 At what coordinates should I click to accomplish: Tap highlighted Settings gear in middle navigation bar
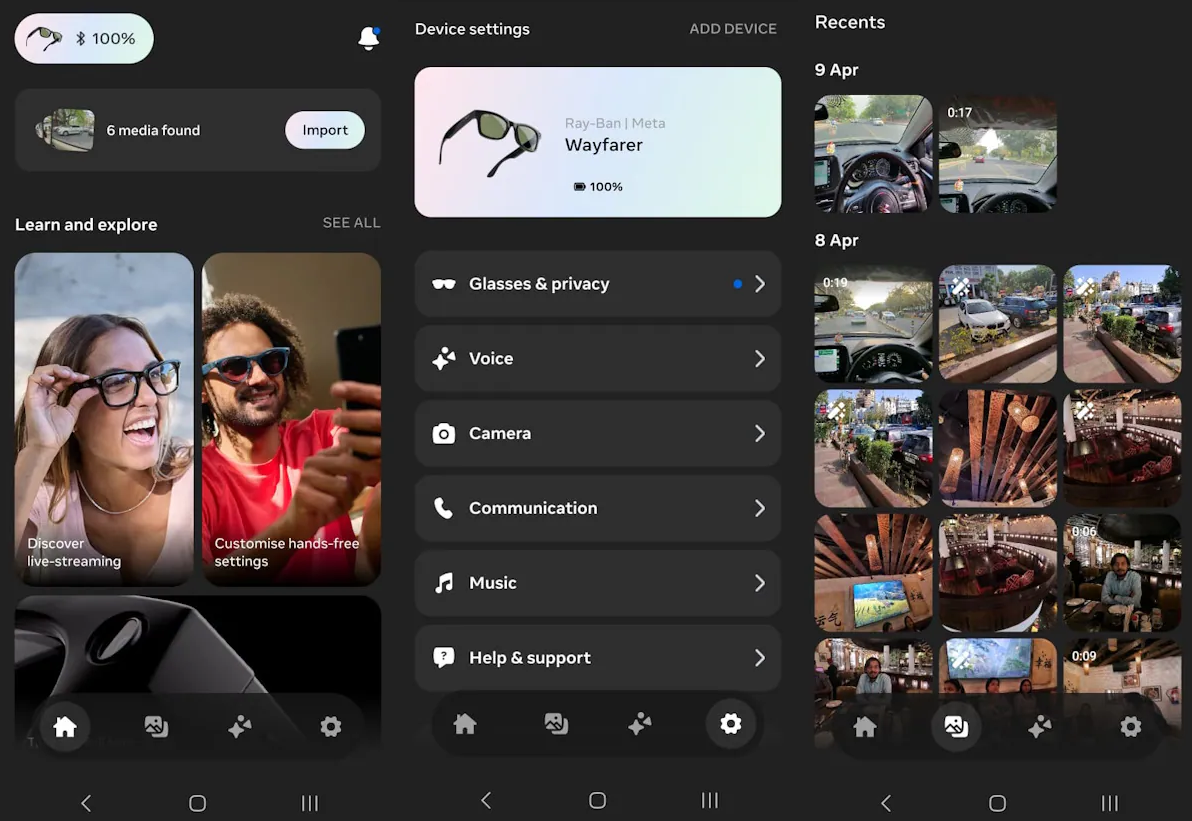click(731, 724)
